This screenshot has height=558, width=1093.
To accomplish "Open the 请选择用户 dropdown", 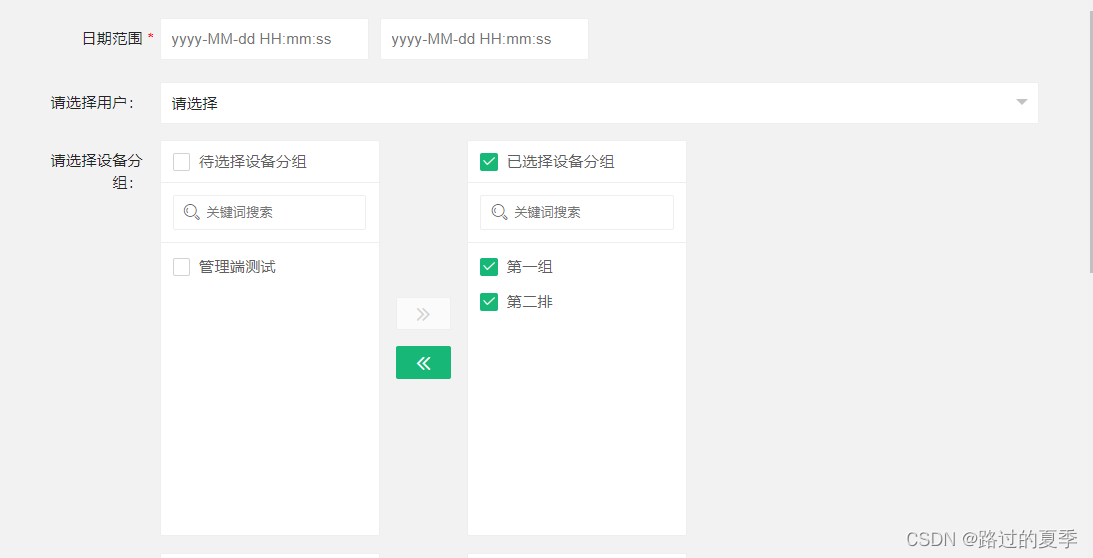I will click(x=599, y=103).
